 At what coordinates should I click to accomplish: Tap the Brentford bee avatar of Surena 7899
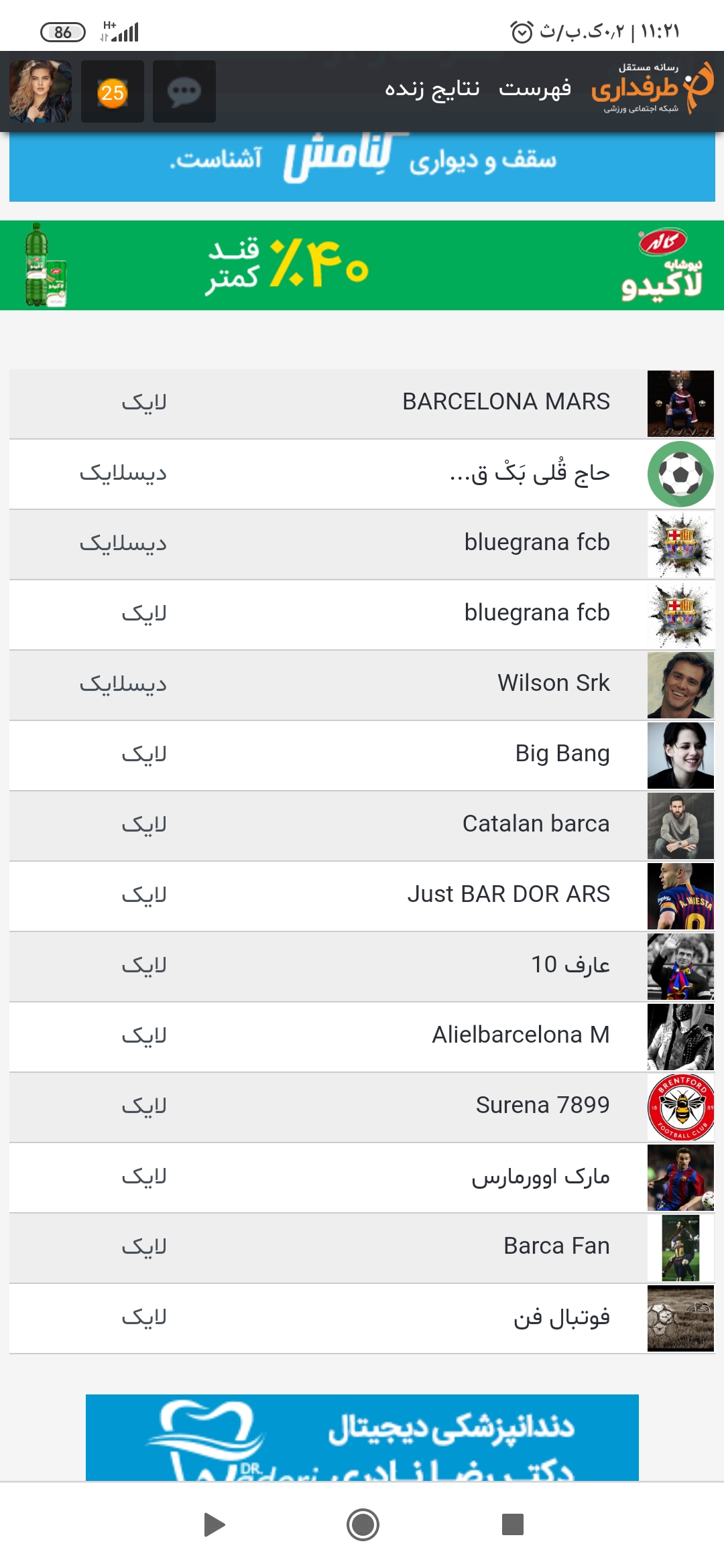click(x=680, y=1107)
